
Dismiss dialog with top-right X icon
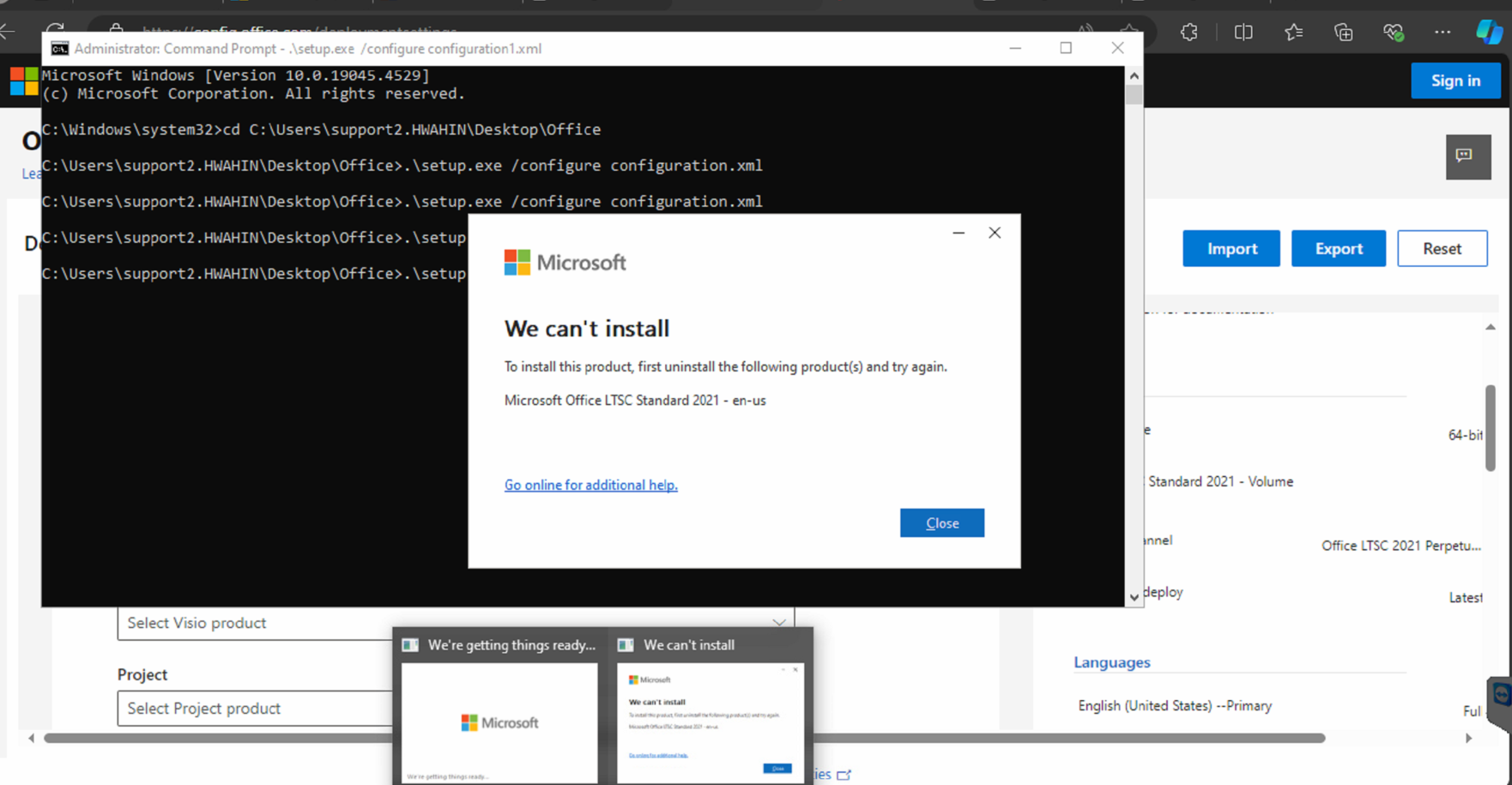pyautogui.click(x=995, y=232)
